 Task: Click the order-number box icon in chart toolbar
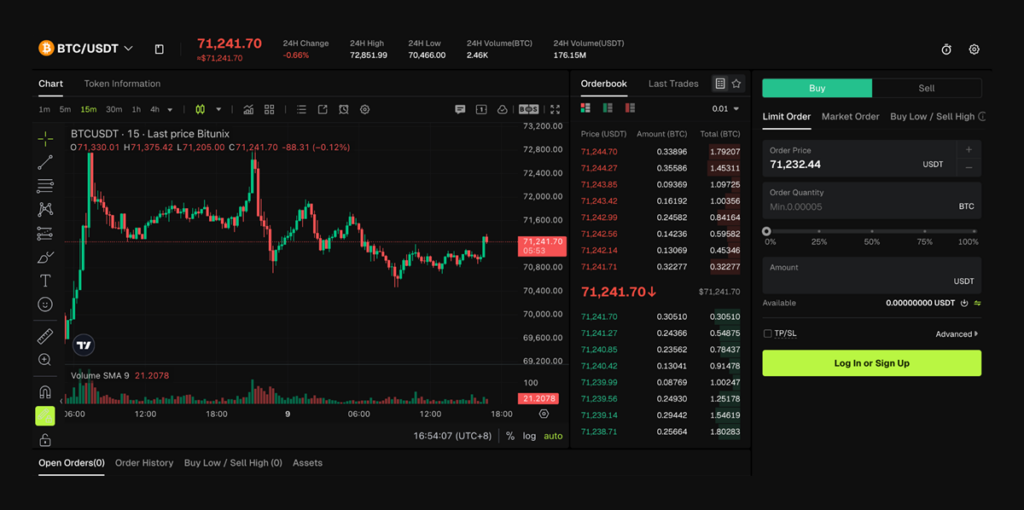coord(481,110)
